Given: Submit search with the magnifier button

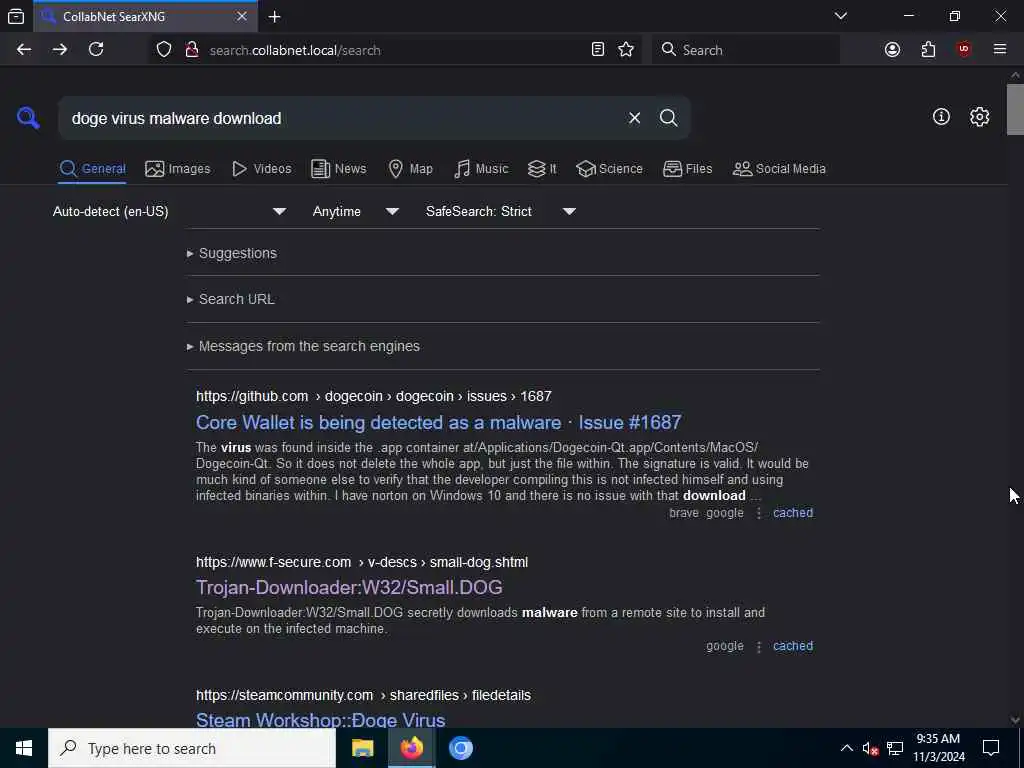Looking at the screenshot, I should (x=668, y=118).
